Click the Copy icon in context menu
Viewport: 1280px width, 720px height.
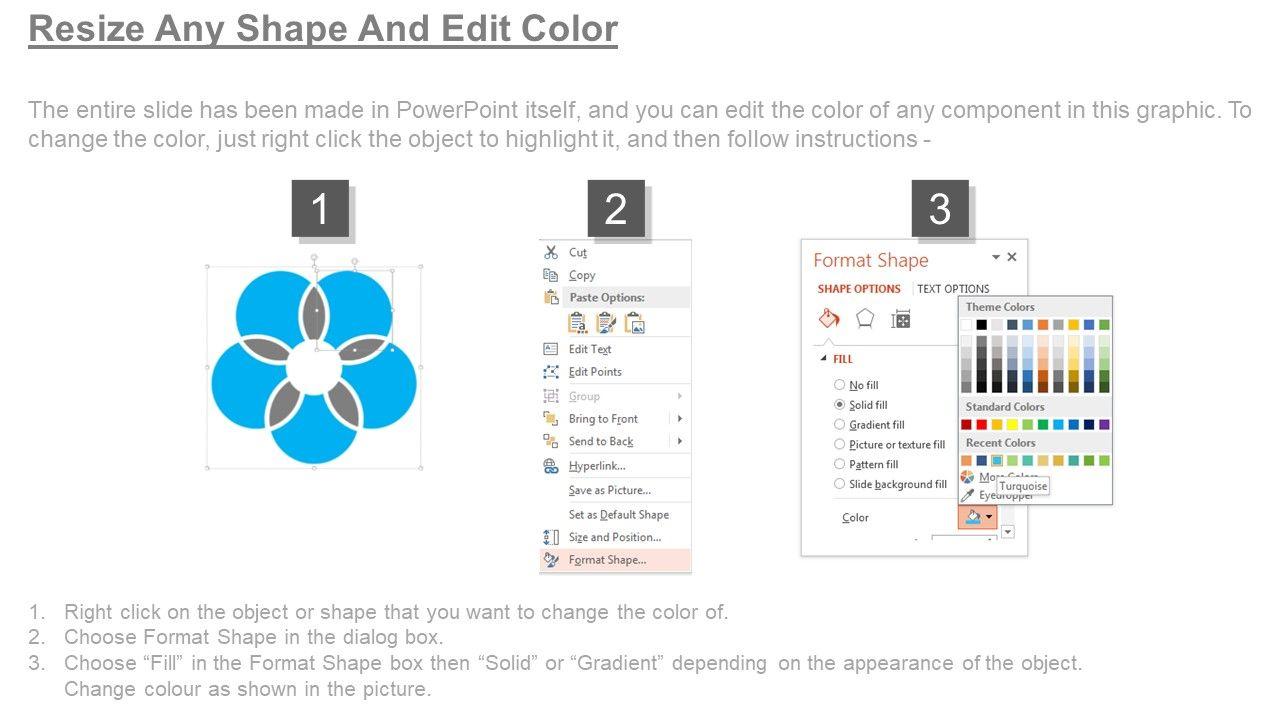551,275
